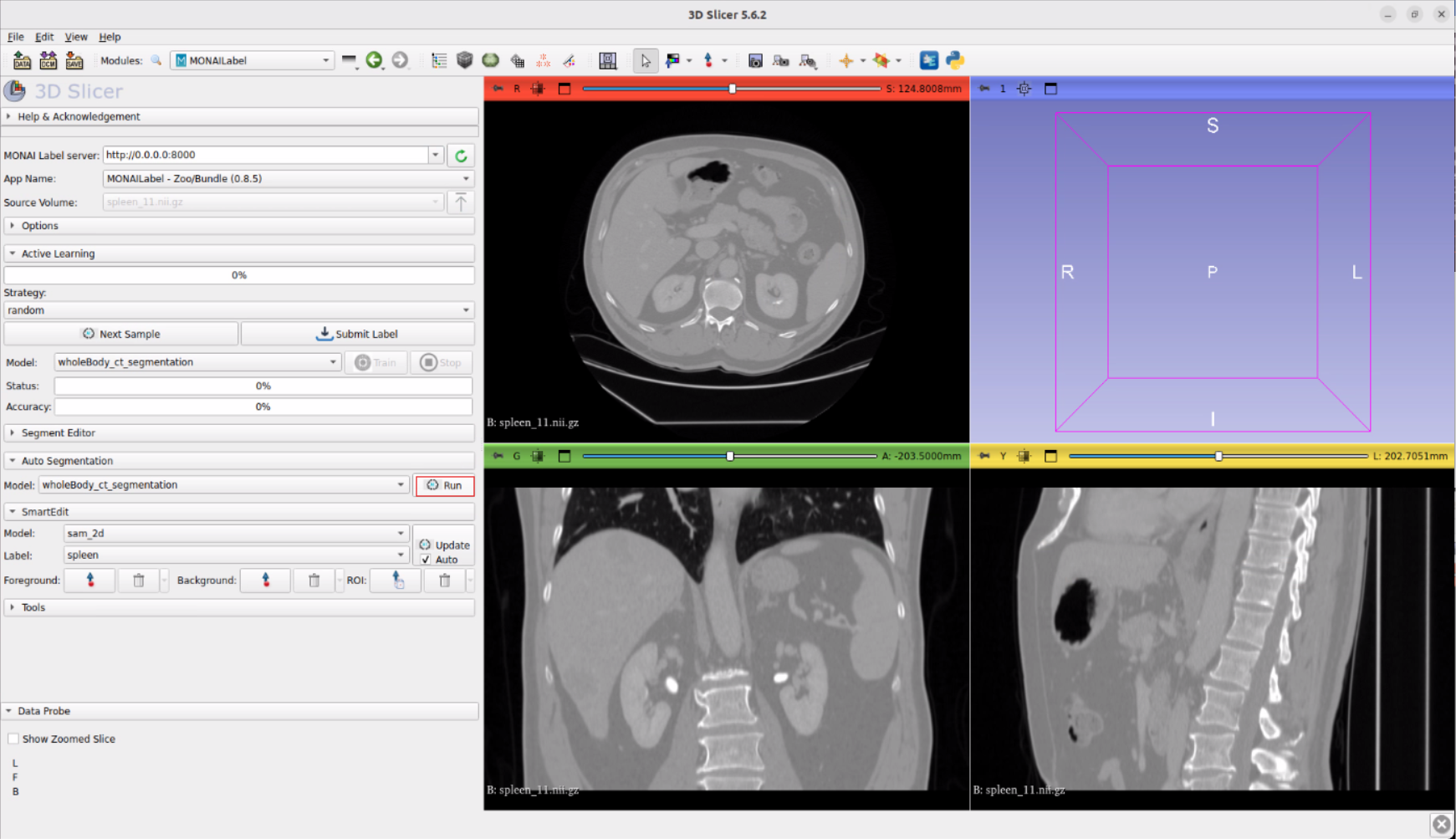This screenshot has width=1456, height=839.
Task: Delete foreground points with trash icon
Action: coord(139,581)
